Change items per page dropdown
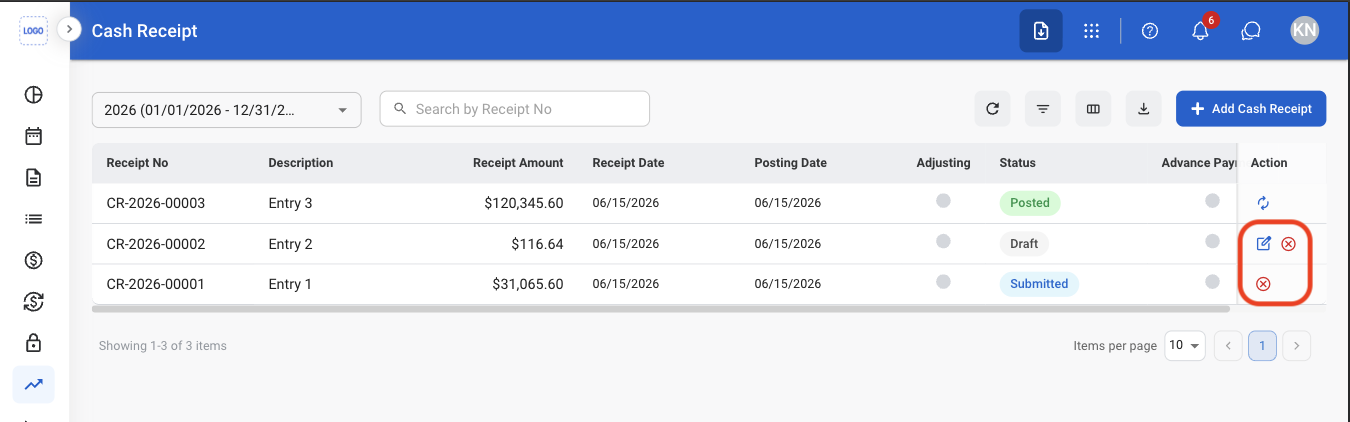1350x422 pixels. pyautogui.click(x=1185, y=346)
